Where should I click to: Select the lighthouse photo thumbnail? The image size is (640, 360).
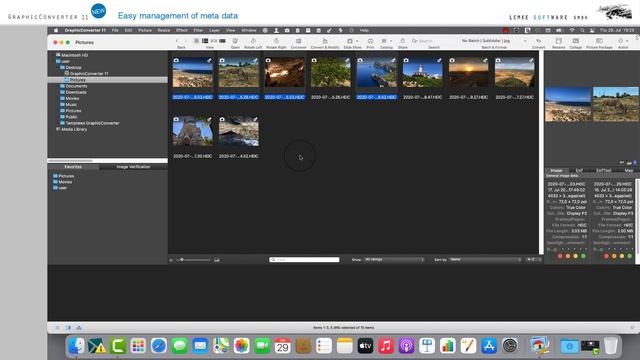tap(422, 72)
